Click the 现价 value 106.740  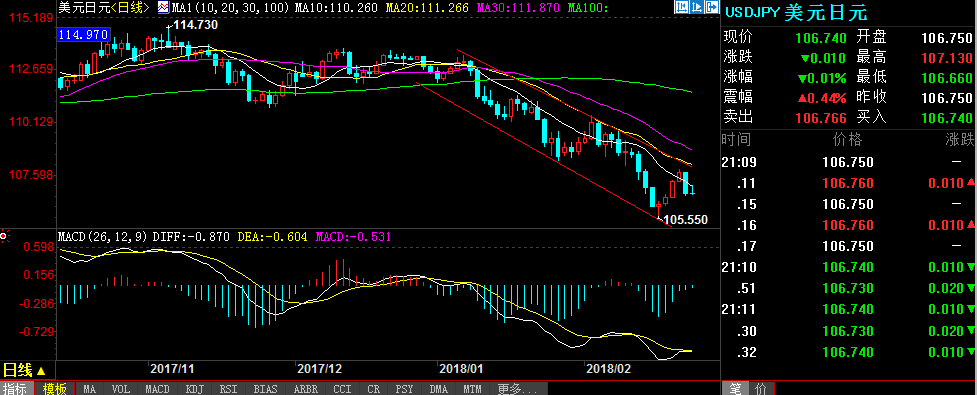[821, 38]
